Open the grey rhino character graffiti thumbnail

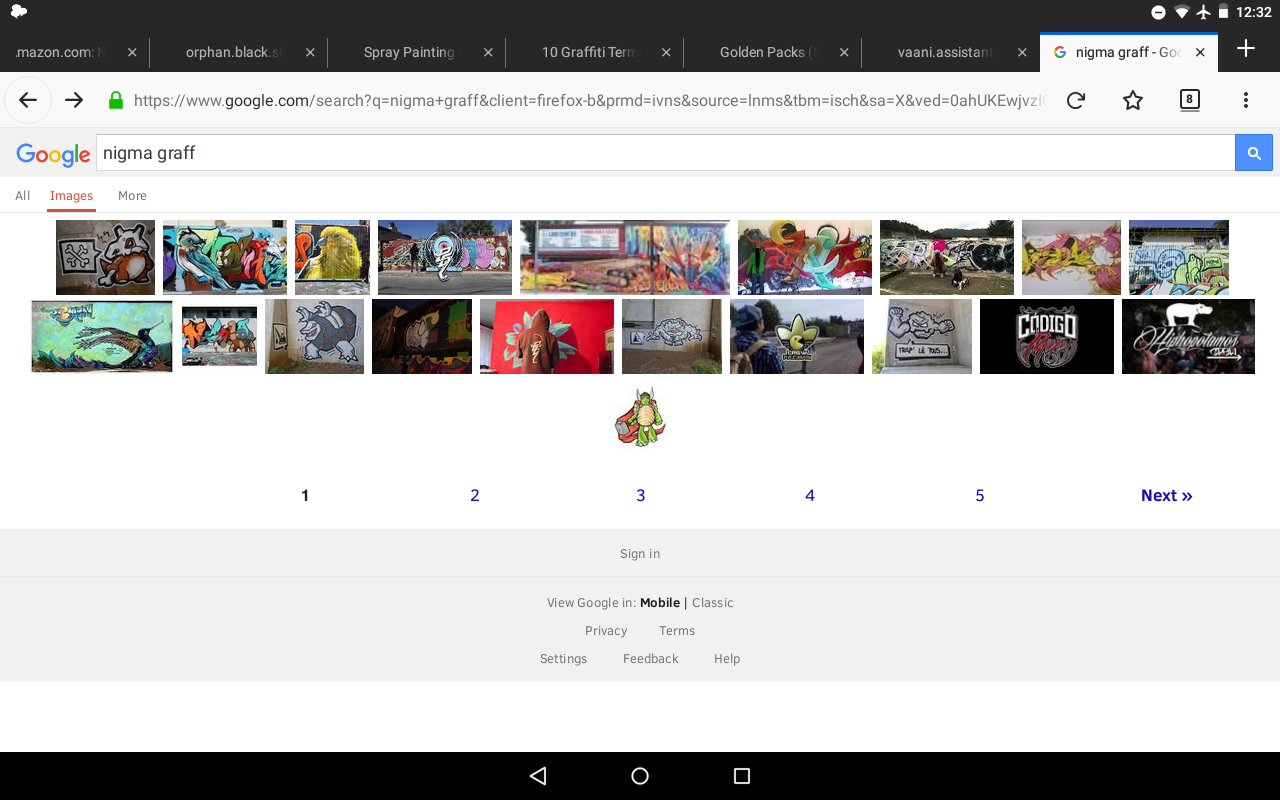click(314, 336)
